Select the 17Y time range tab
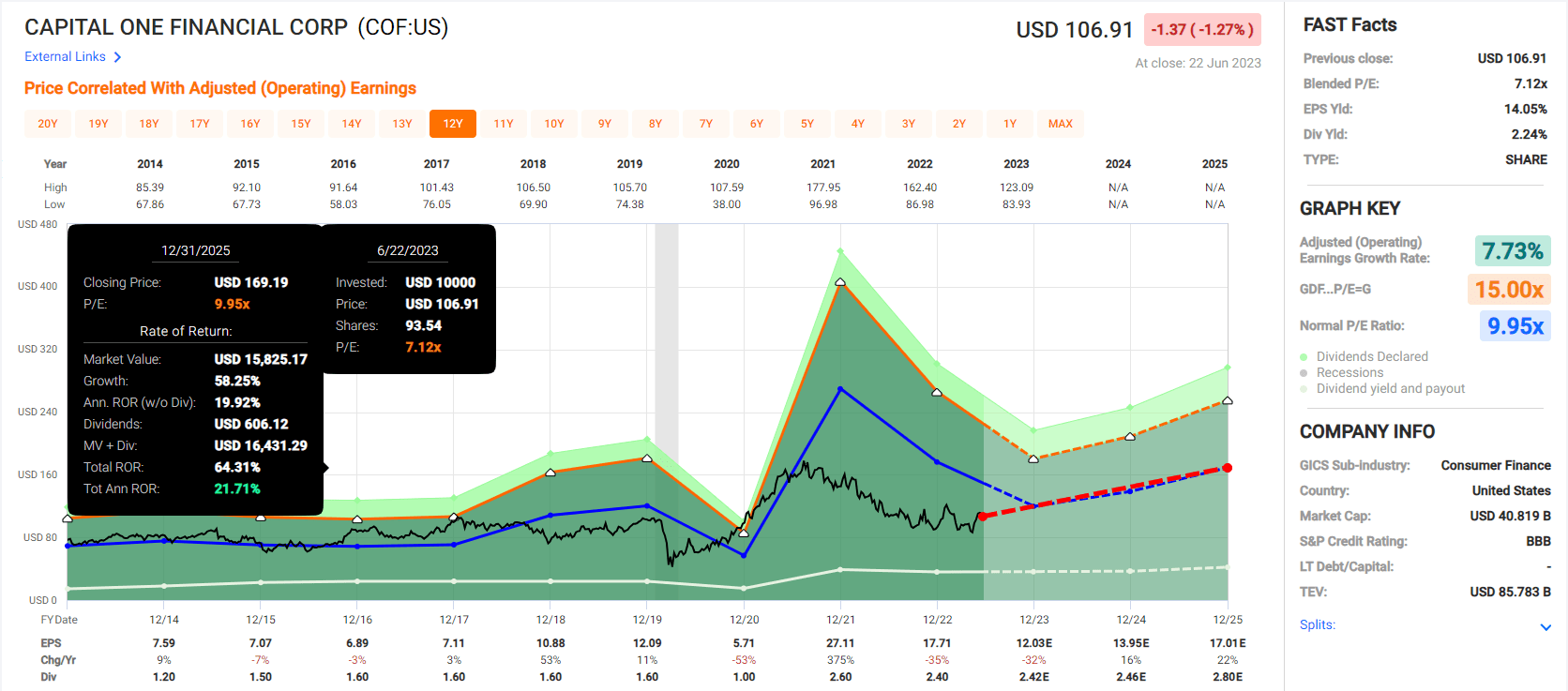The image size is (1568, 691). 200,124
